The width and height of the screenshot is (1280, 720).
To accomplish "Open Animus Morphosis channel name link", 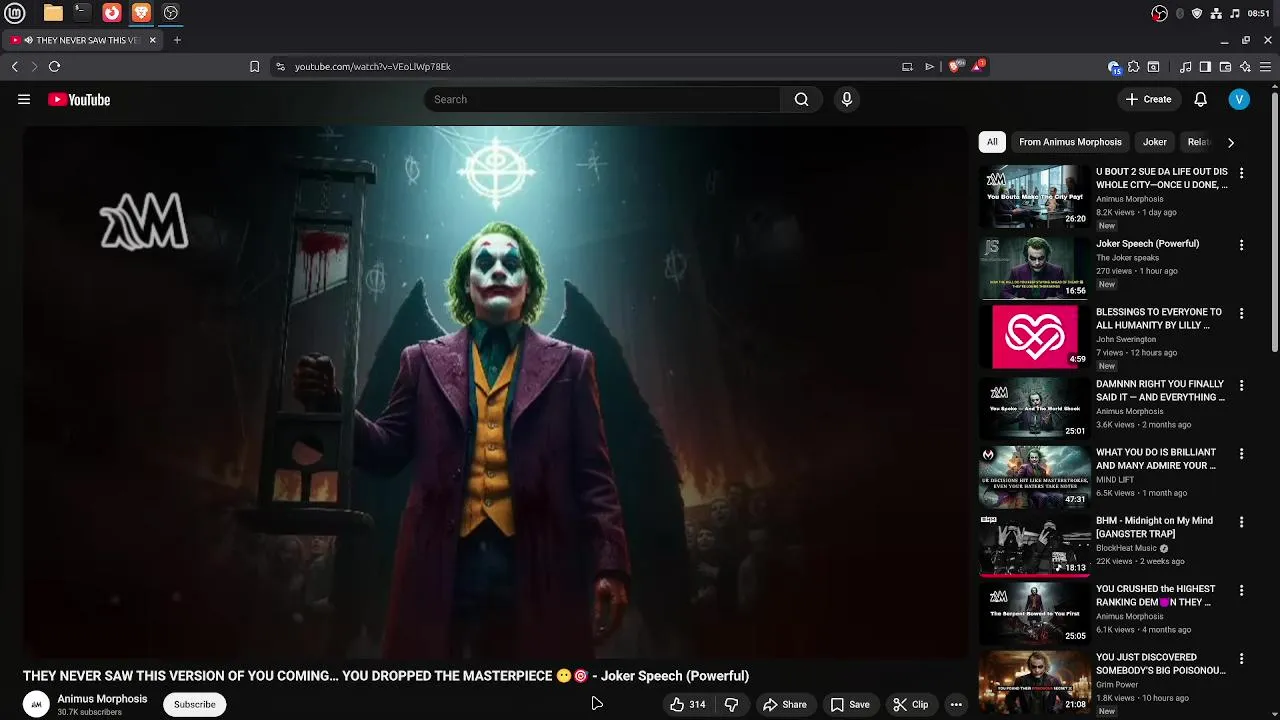I will pos(102,699).
